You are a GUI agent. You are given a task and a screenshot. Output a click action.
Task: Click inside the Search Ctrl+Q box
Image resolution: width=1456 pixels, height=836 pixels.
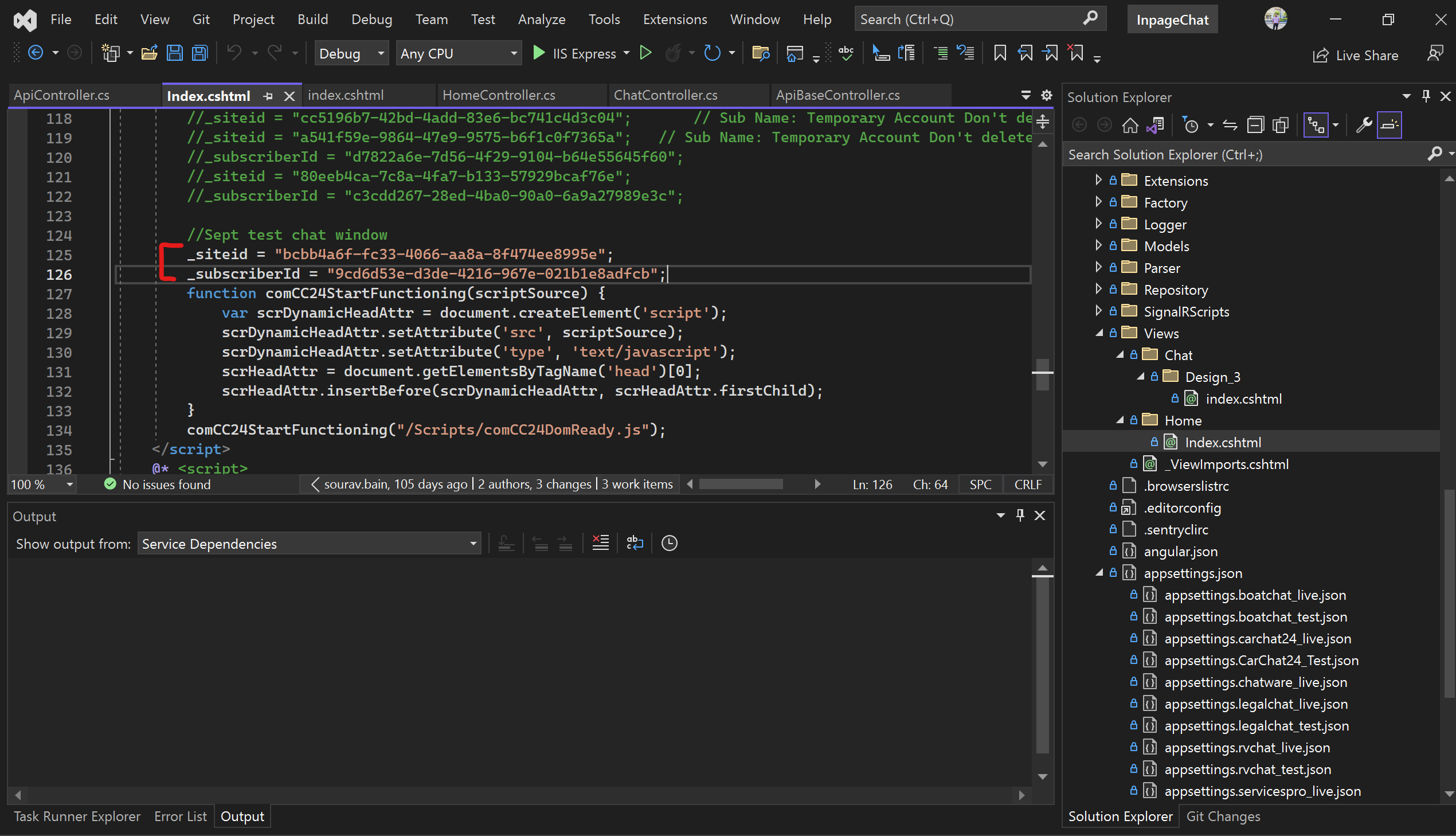[976, 18]
